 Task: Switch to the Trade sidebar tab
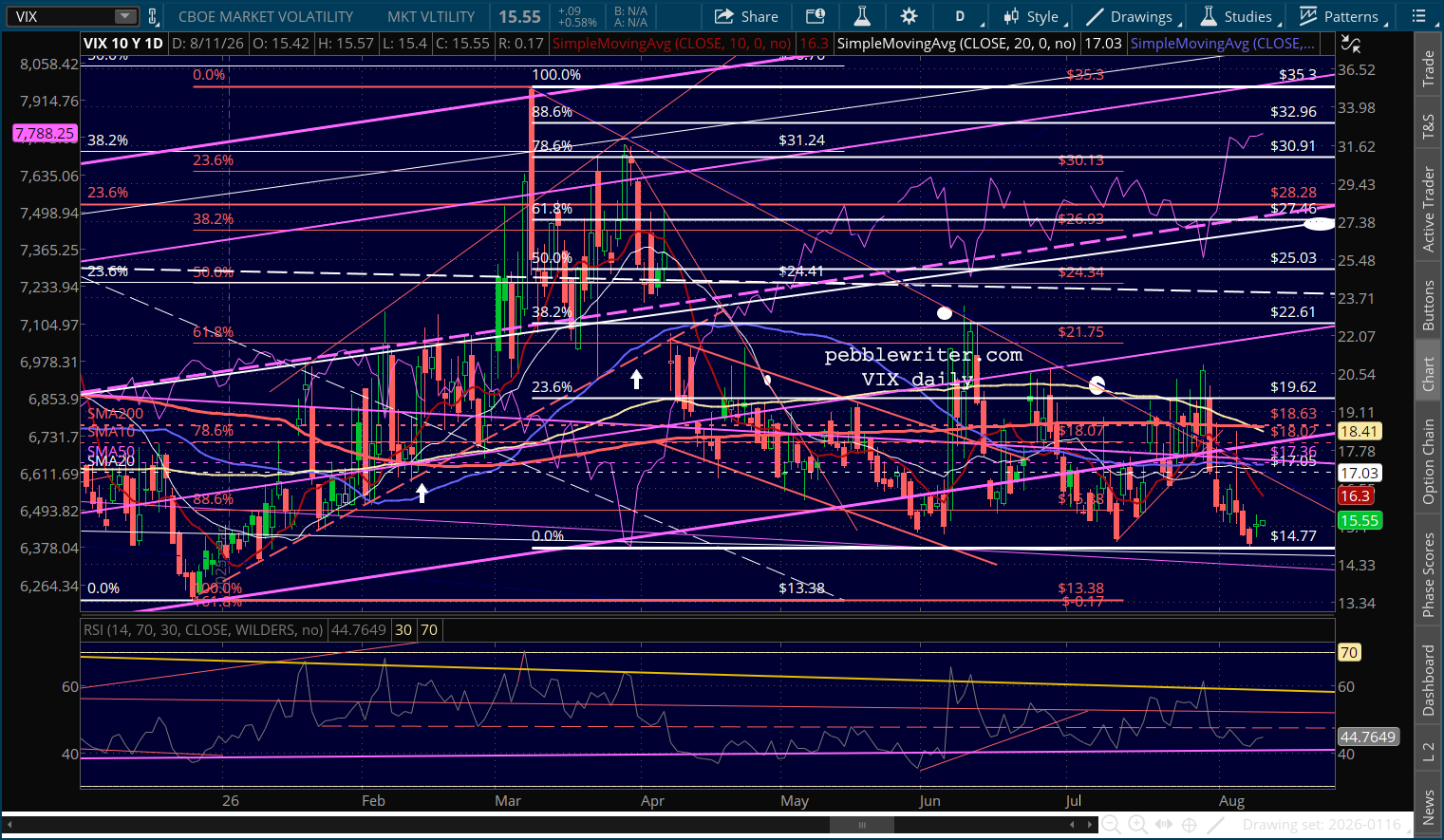[1428, 68]
